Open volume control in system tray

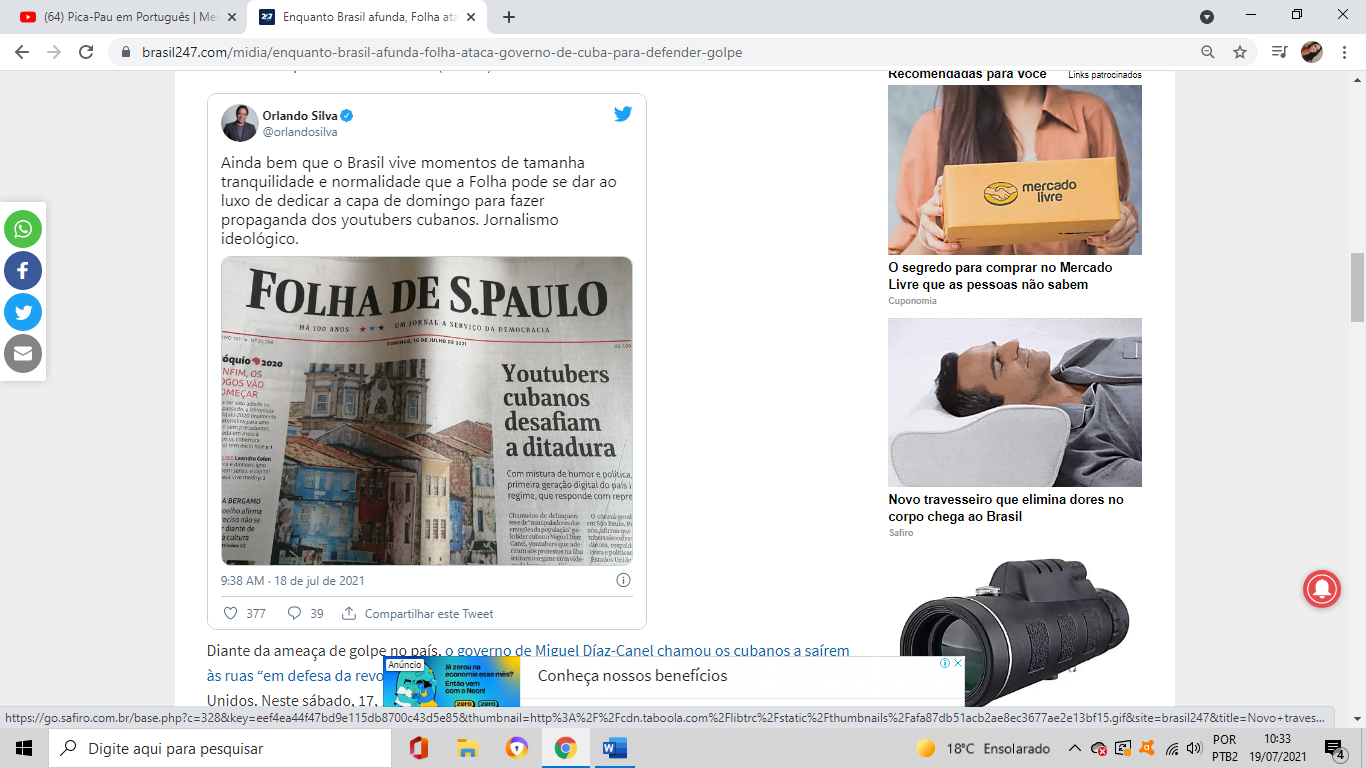(1193, 748)
